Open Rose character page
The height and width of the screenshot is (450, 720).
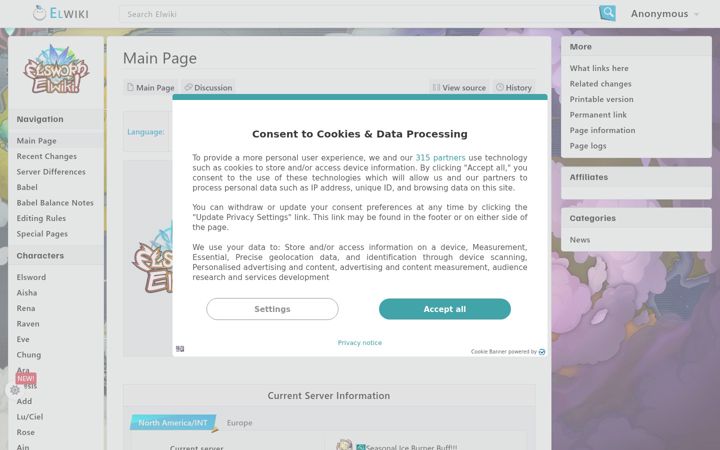(26, 433)
